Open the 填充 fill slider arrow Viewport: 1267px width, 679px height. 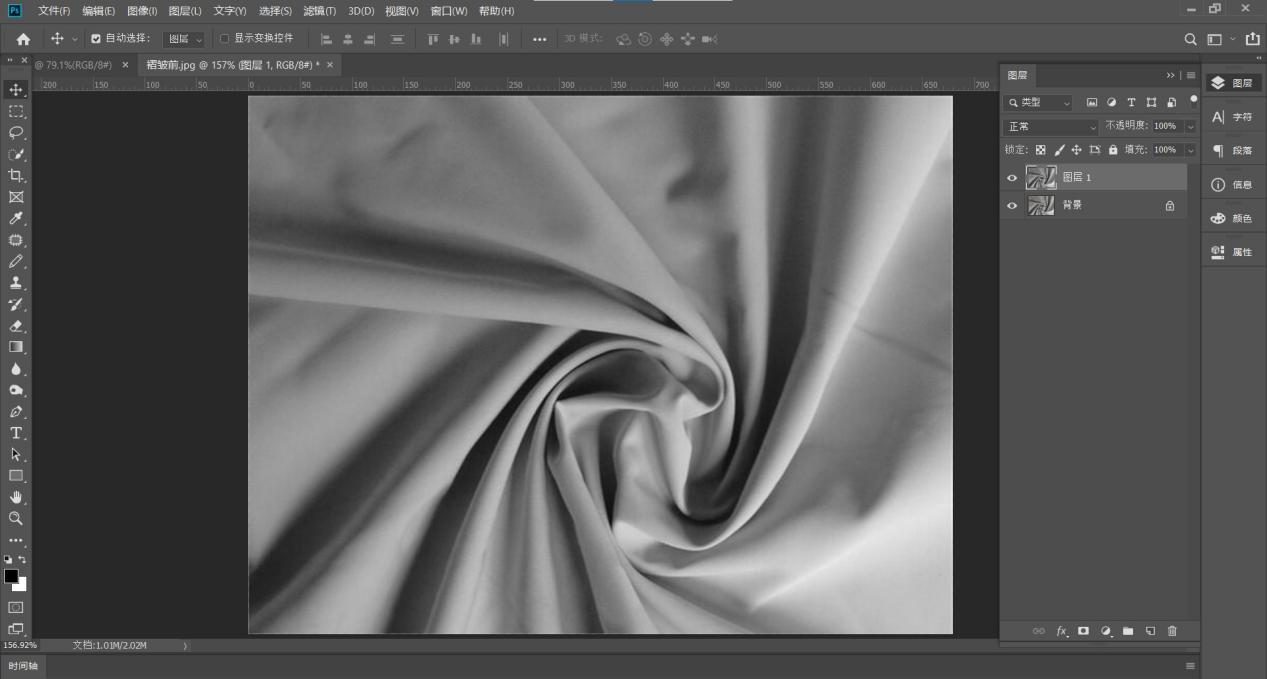click(1190, 150)
